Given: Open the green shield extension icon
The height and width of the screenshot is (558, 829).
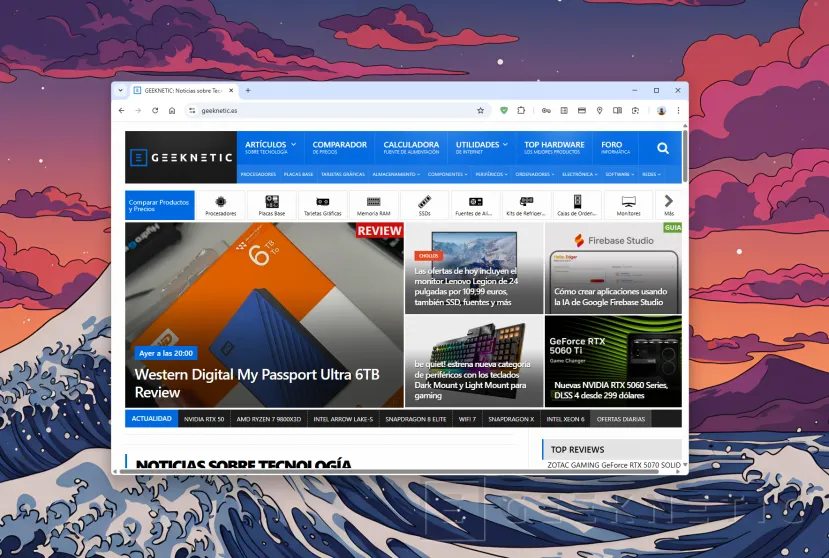Looking at the screenshot, I should tap(504, 111).
